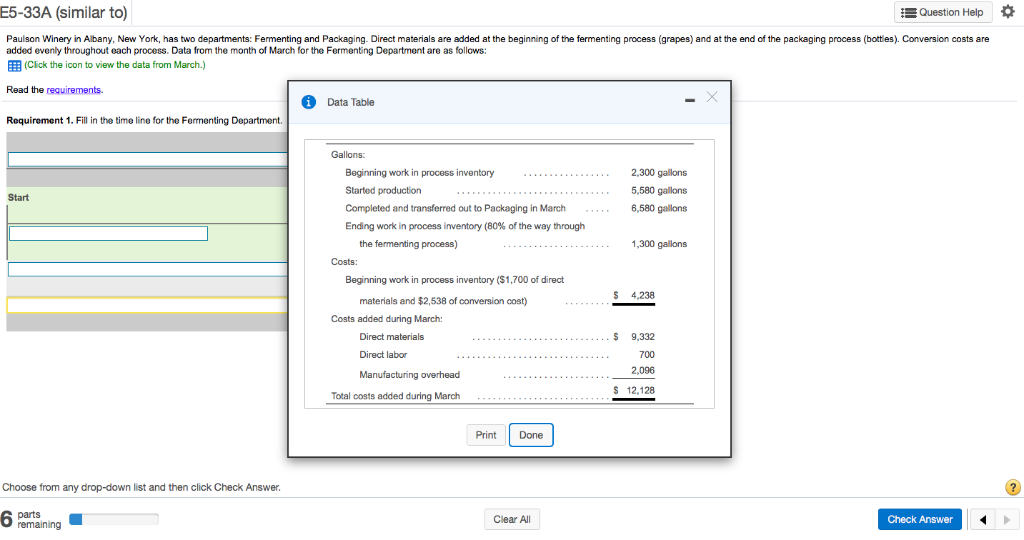Click the parts remaining progress bar
Viewport: 1024px width, 540px height.
pyautogui.click(x=114, y=519)
